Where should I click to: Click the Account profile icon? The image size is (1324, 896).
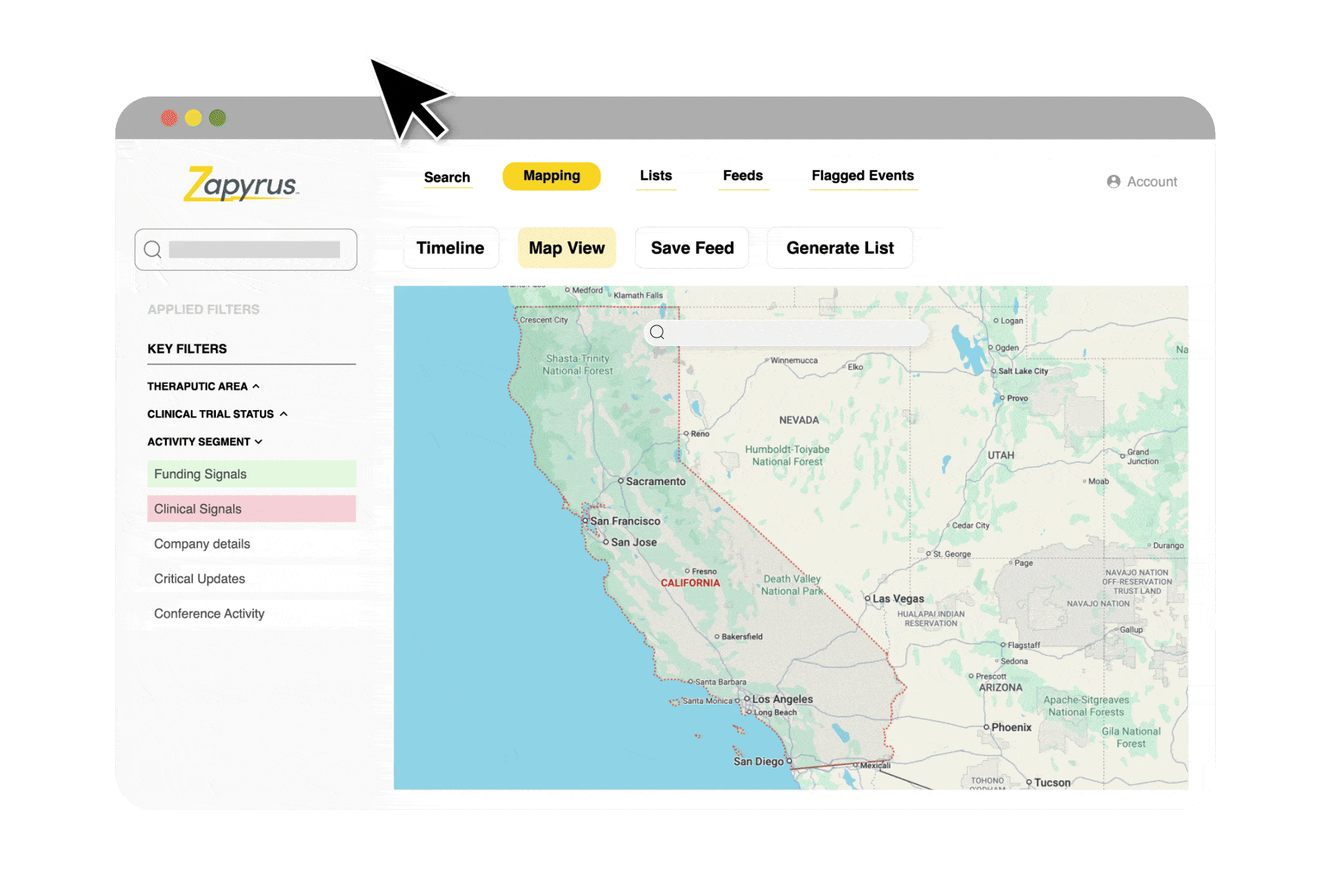[1113, 181]
